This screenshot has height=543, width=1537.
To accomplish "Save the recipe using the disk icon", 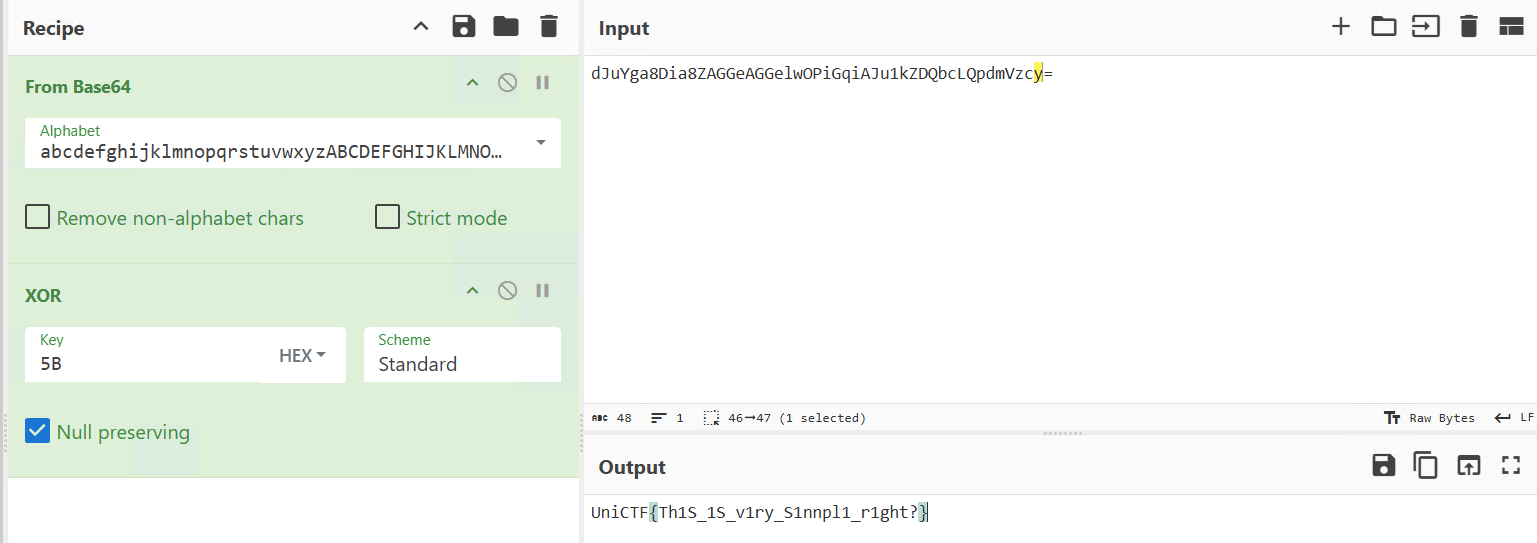I will 464,27.
